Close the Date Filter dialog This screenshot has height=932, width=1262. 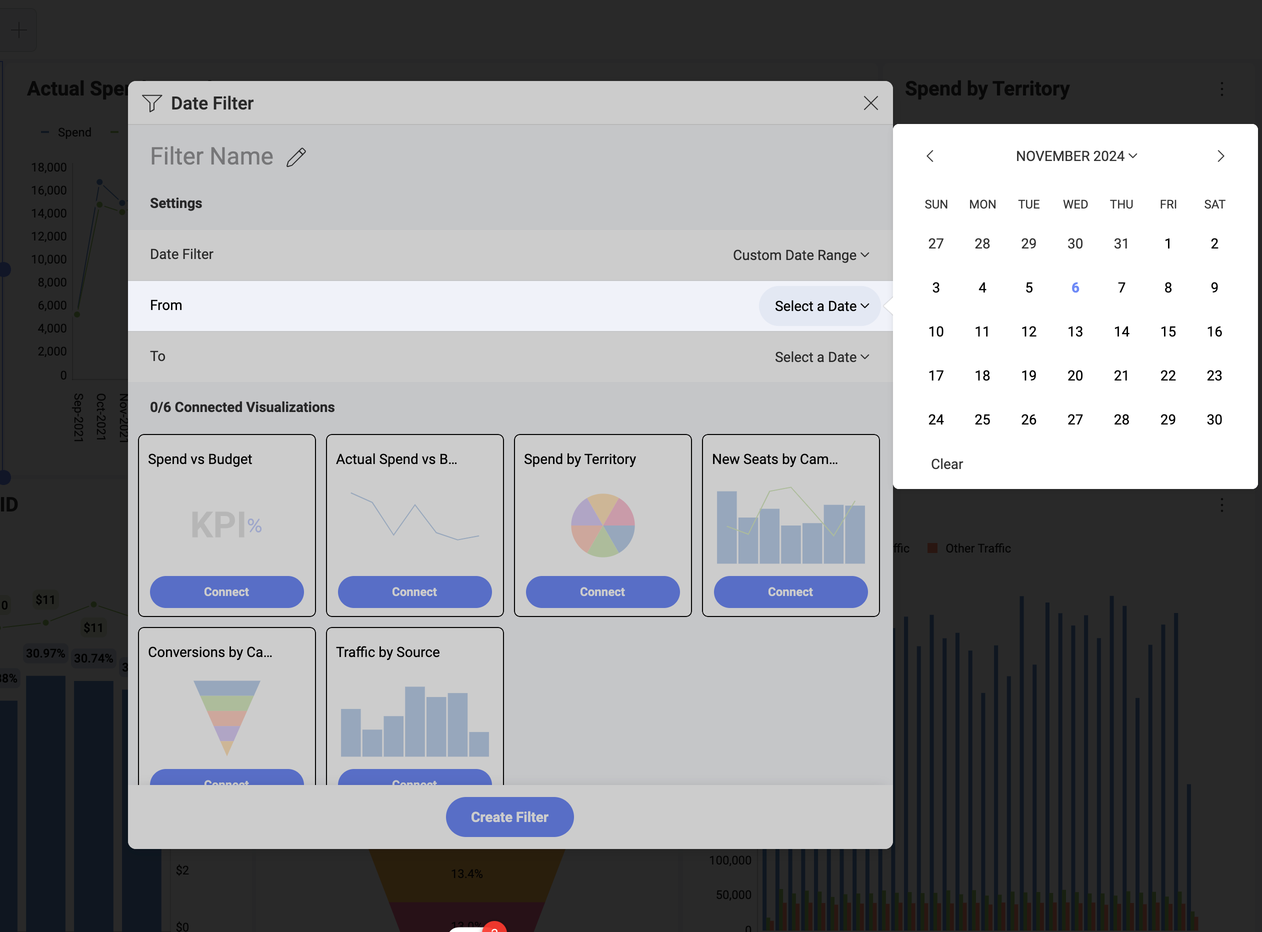pos(871,103)
